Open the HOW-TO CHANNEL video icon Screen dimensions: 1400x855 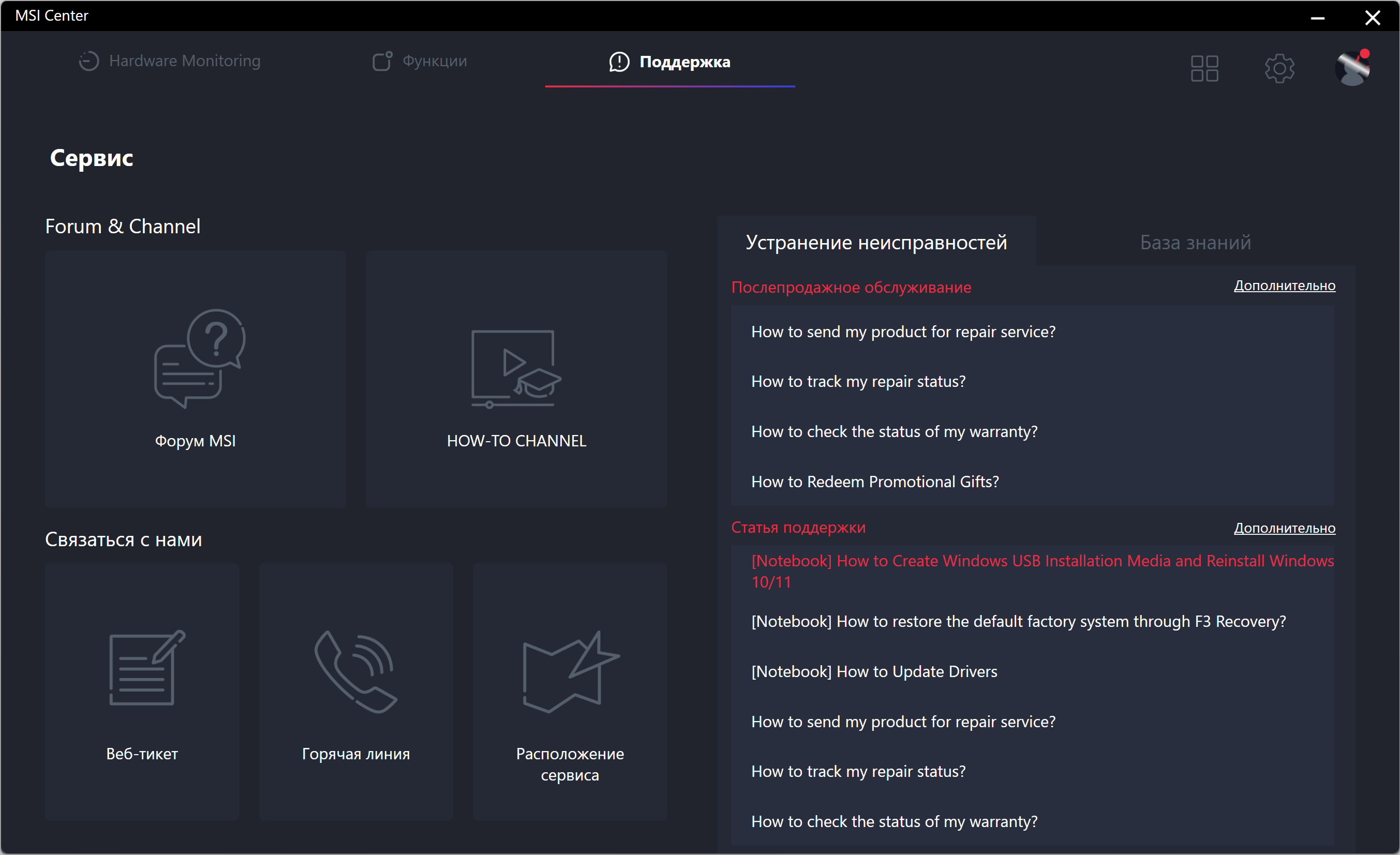coord(516,369)
